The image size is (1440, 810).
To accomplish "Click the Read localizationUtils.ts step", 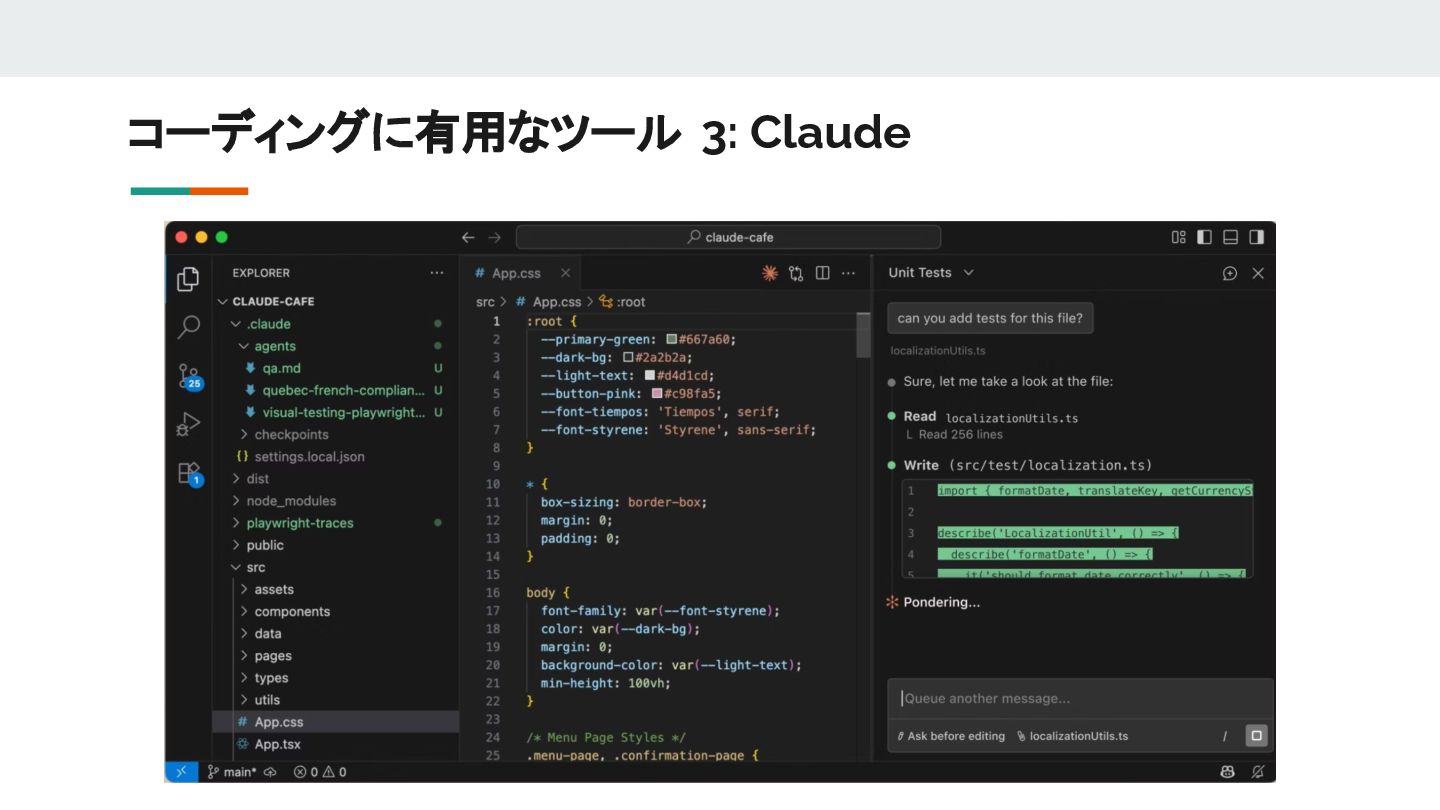I will [x=990, y=417].
